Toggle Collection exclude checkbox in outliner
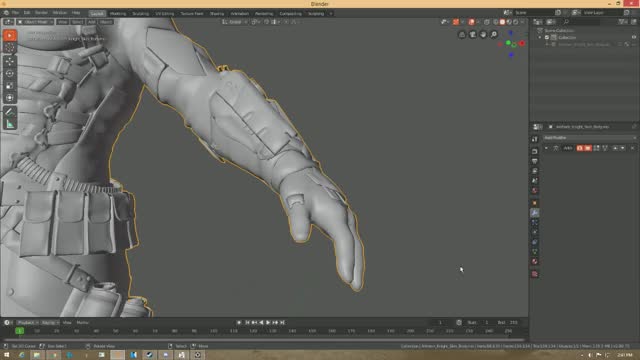The height and width of the screenshot is (360, 640). click(547, 38)
